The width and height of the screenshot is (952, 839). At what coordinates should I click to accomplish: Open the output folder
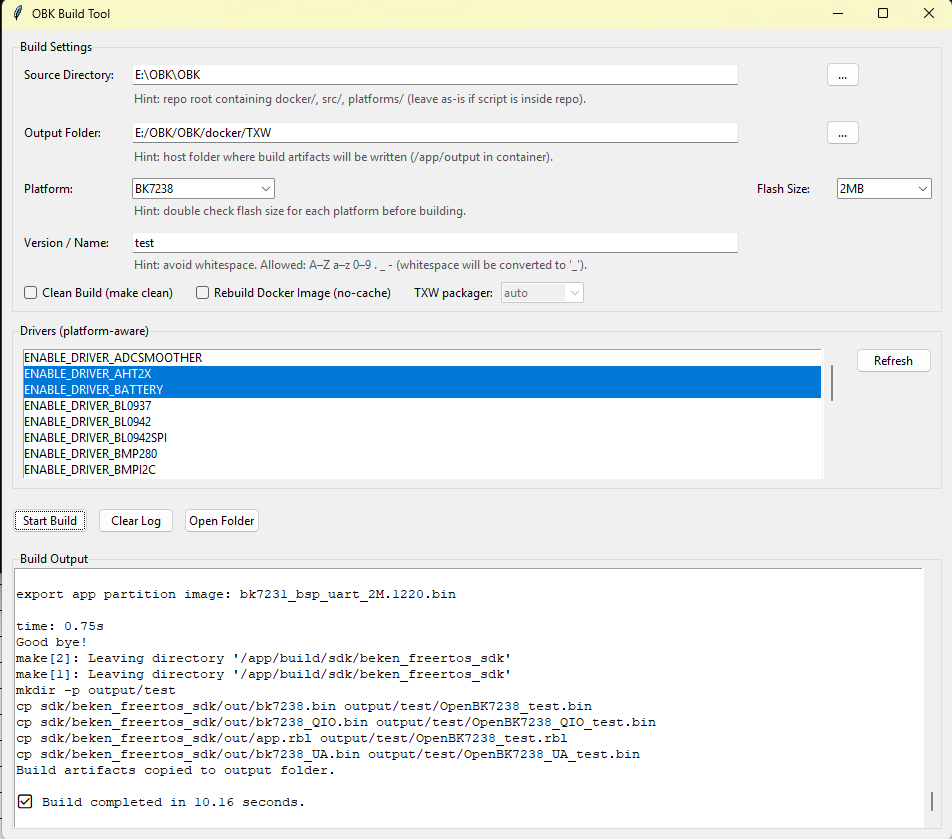[x=222, y=521]
